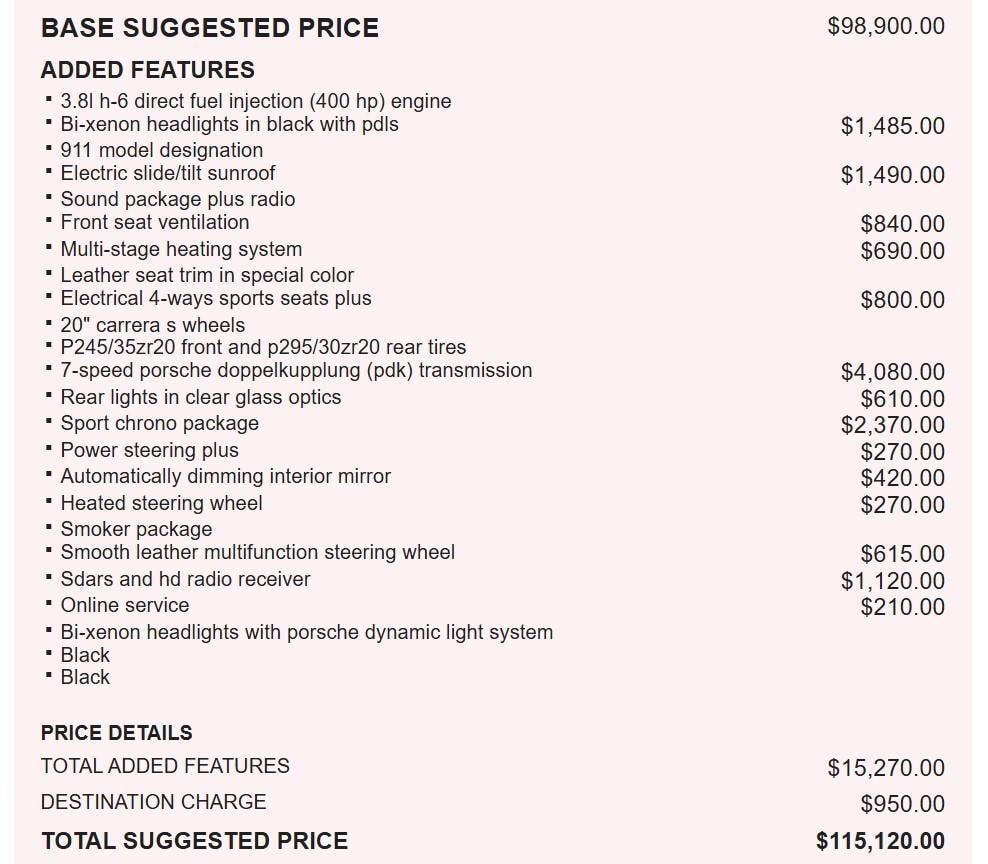Click the Multi-stage heating system line

[181, 249]
